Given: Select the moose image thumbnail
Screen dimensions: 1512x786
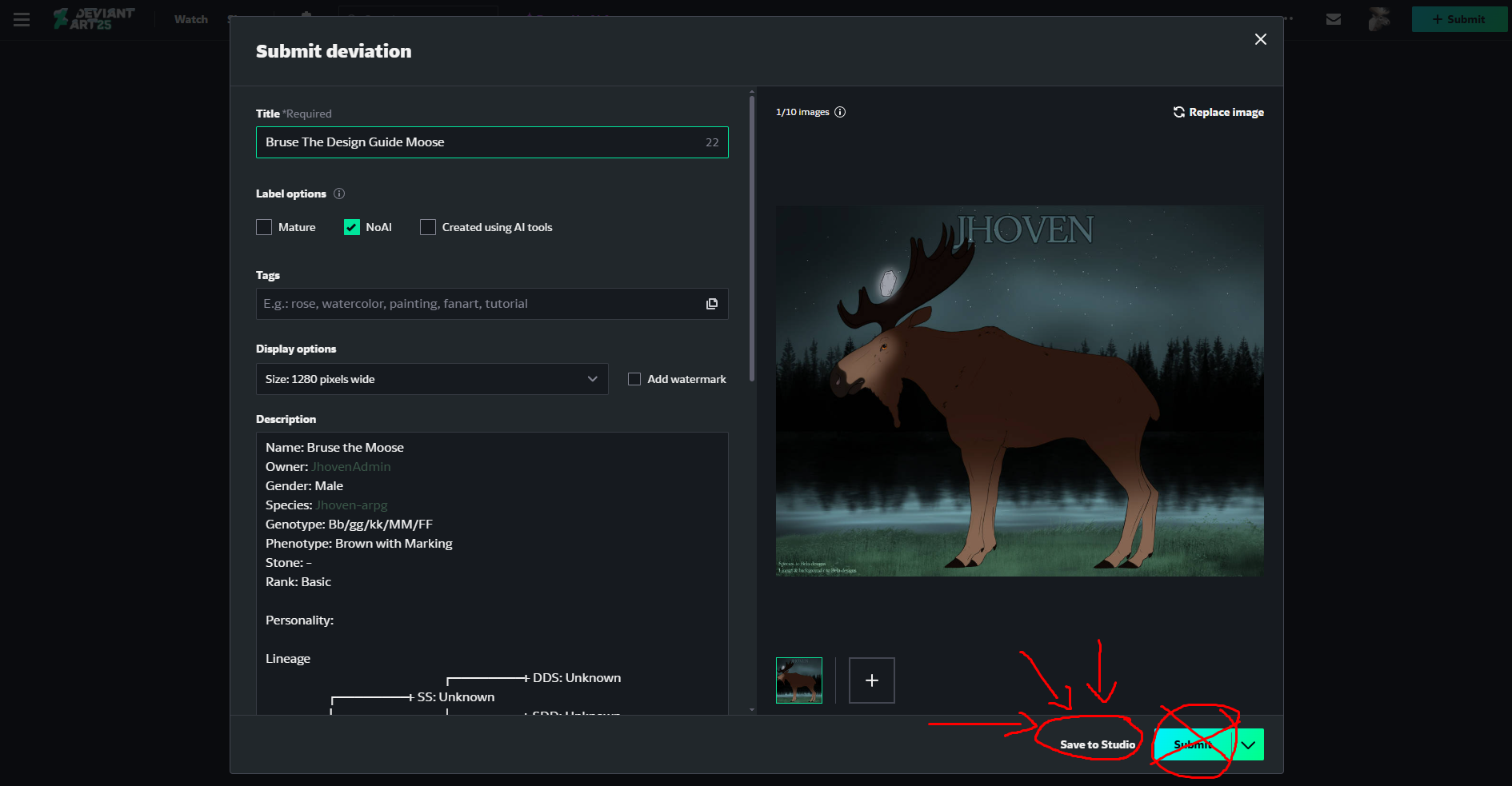Looking at the screenshot, I should pos(798,680).
